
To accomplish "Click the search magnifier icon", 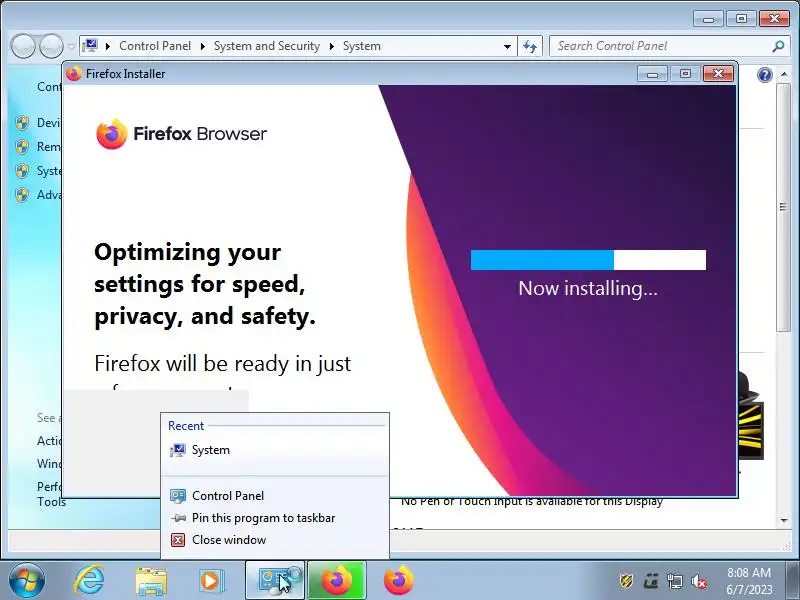I will point(778,46).
